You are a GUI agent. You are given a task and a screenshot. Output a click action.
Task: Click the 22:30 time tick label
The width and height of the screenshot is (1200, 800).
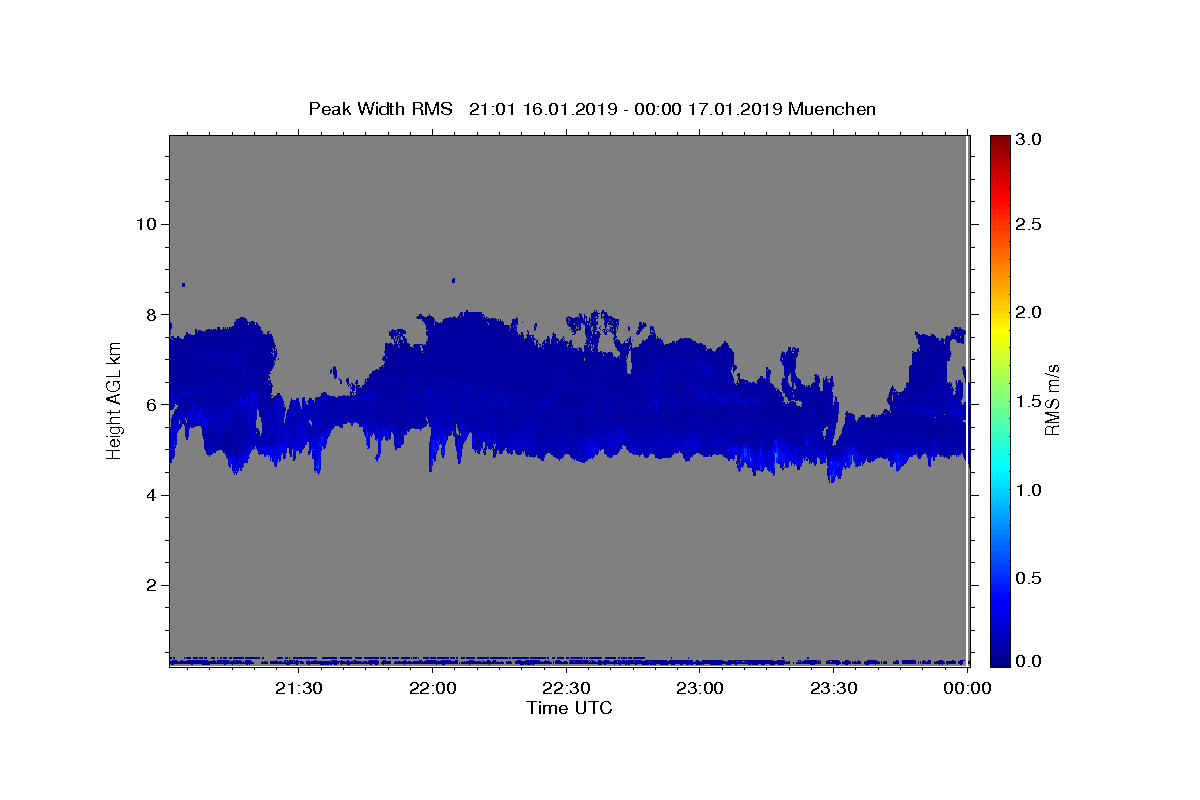pyautogui.click(x=567, y=688)
